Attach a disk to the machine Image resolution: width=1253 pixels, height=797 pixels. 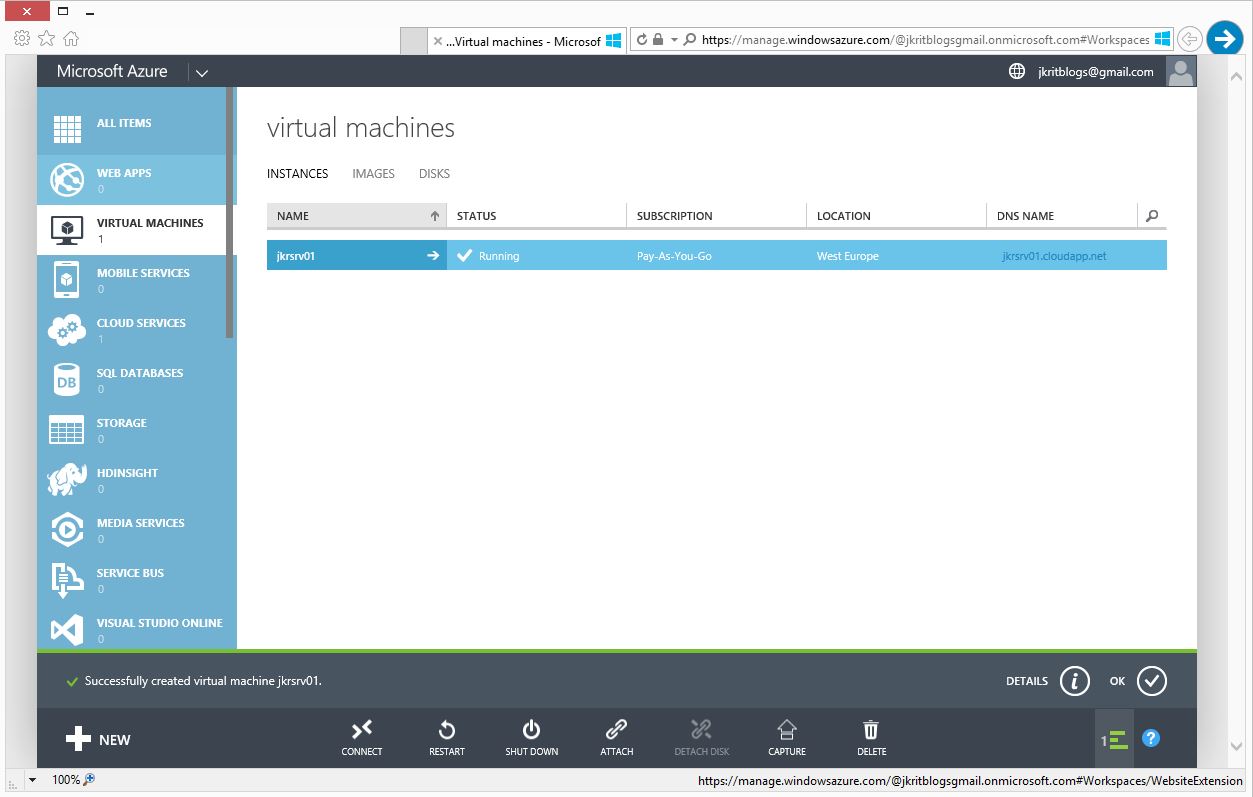[x=617, y=738]
